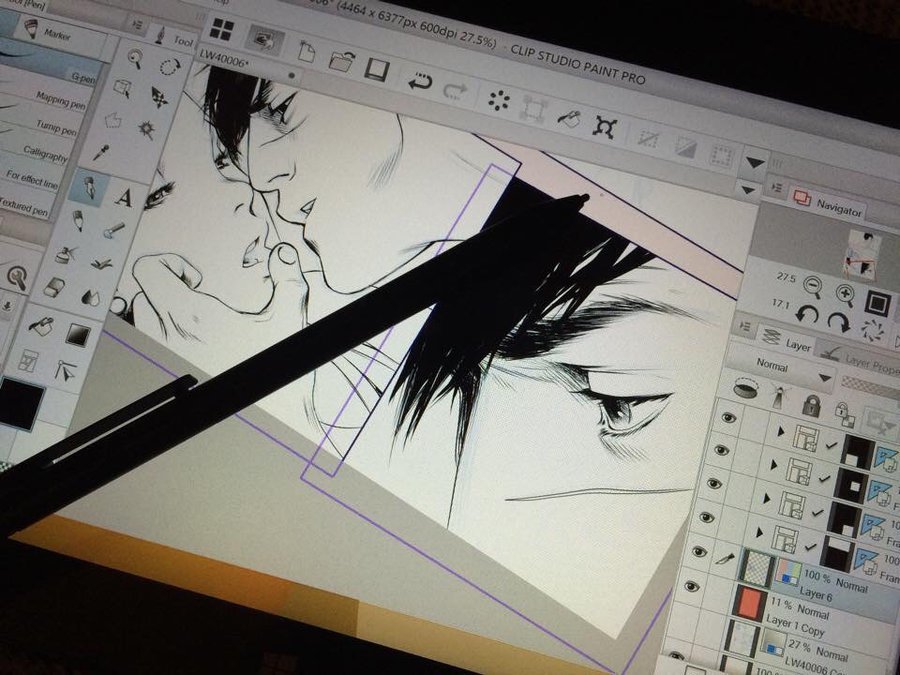This screenshot has width=900, height=675.
Task: Toggle visibility of the top frame folder
Action: [730, 417]
